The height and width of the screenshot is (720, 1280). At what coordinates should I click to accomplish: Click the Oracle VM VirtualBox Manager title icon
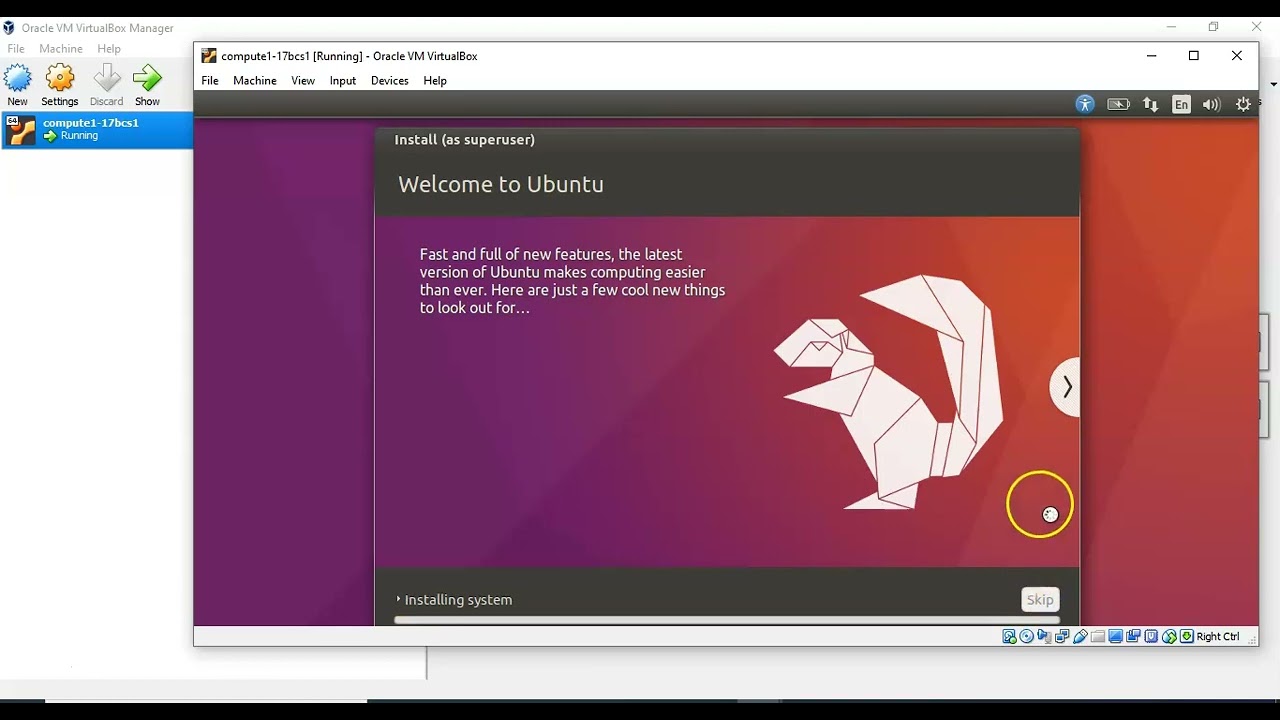[9, 28]
